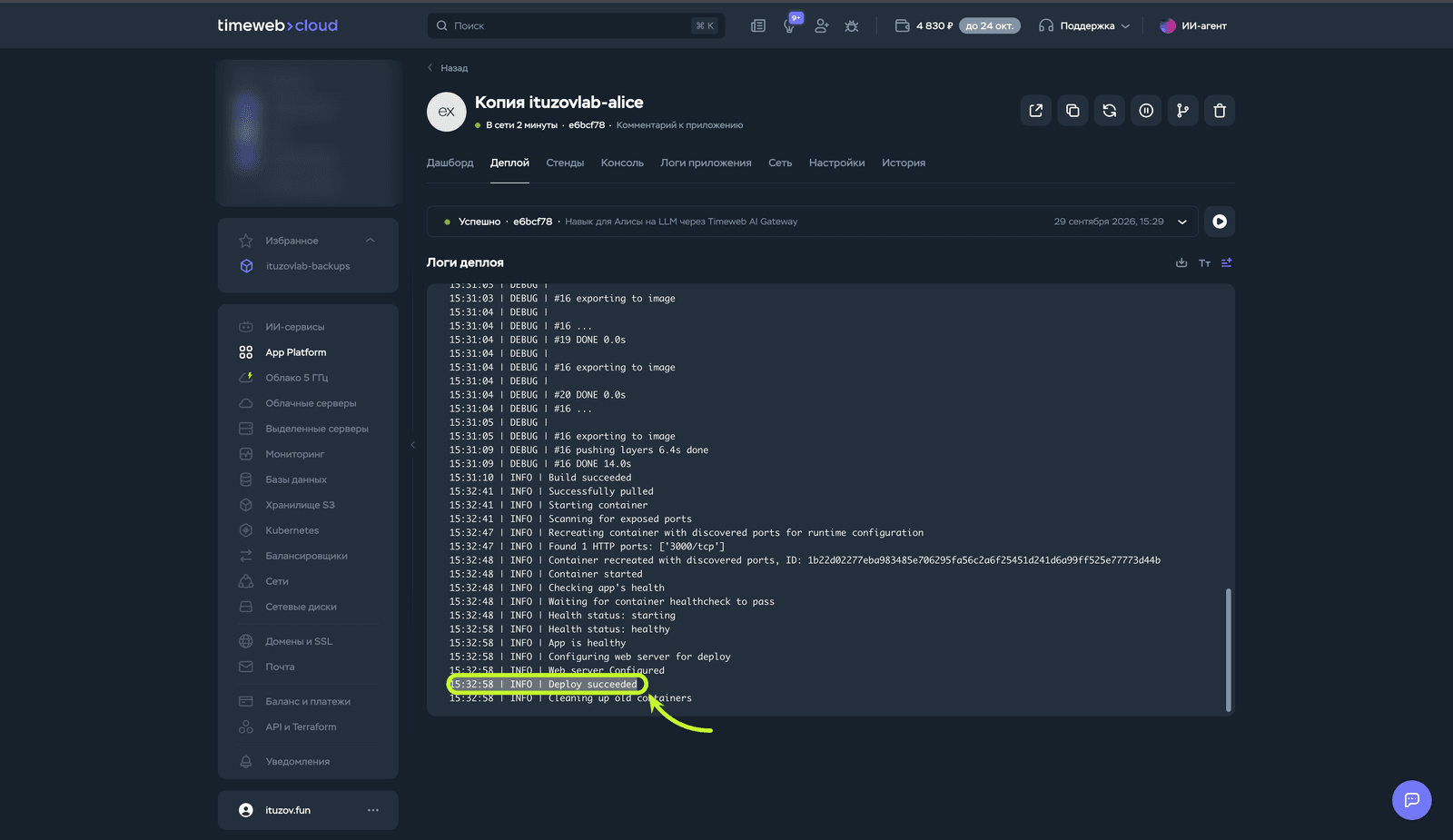Delete app with trash icon
The image size is (1453, 840).
point(1220,111)
